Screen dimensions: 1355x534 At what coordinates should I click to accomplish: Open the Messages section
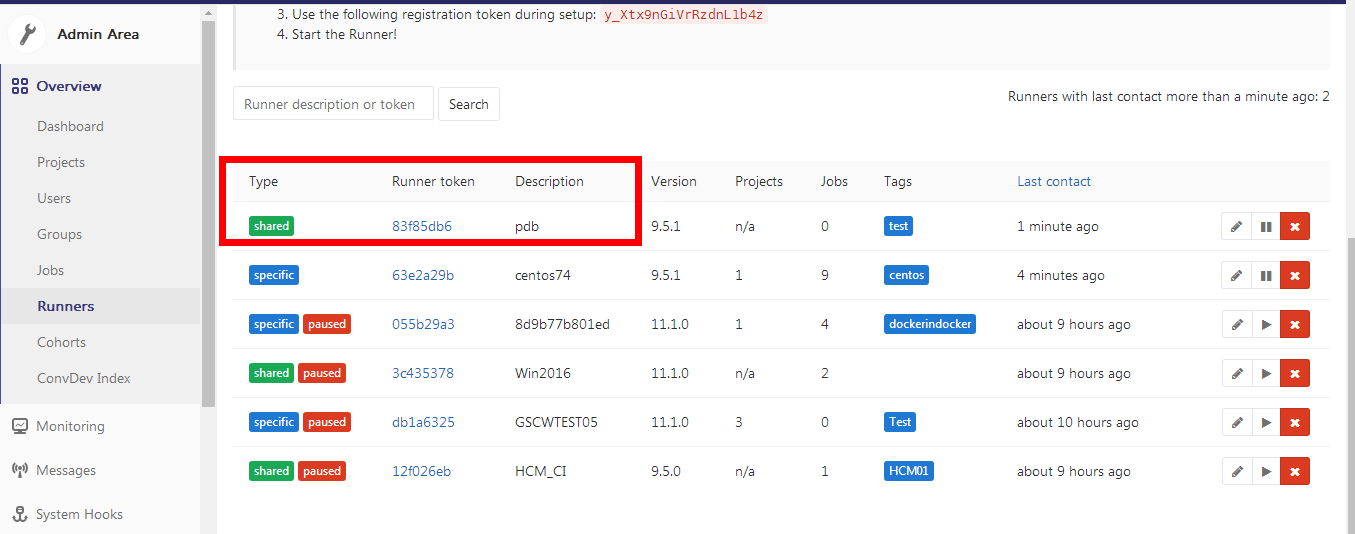pyautogui.click(x=66, y=470)
